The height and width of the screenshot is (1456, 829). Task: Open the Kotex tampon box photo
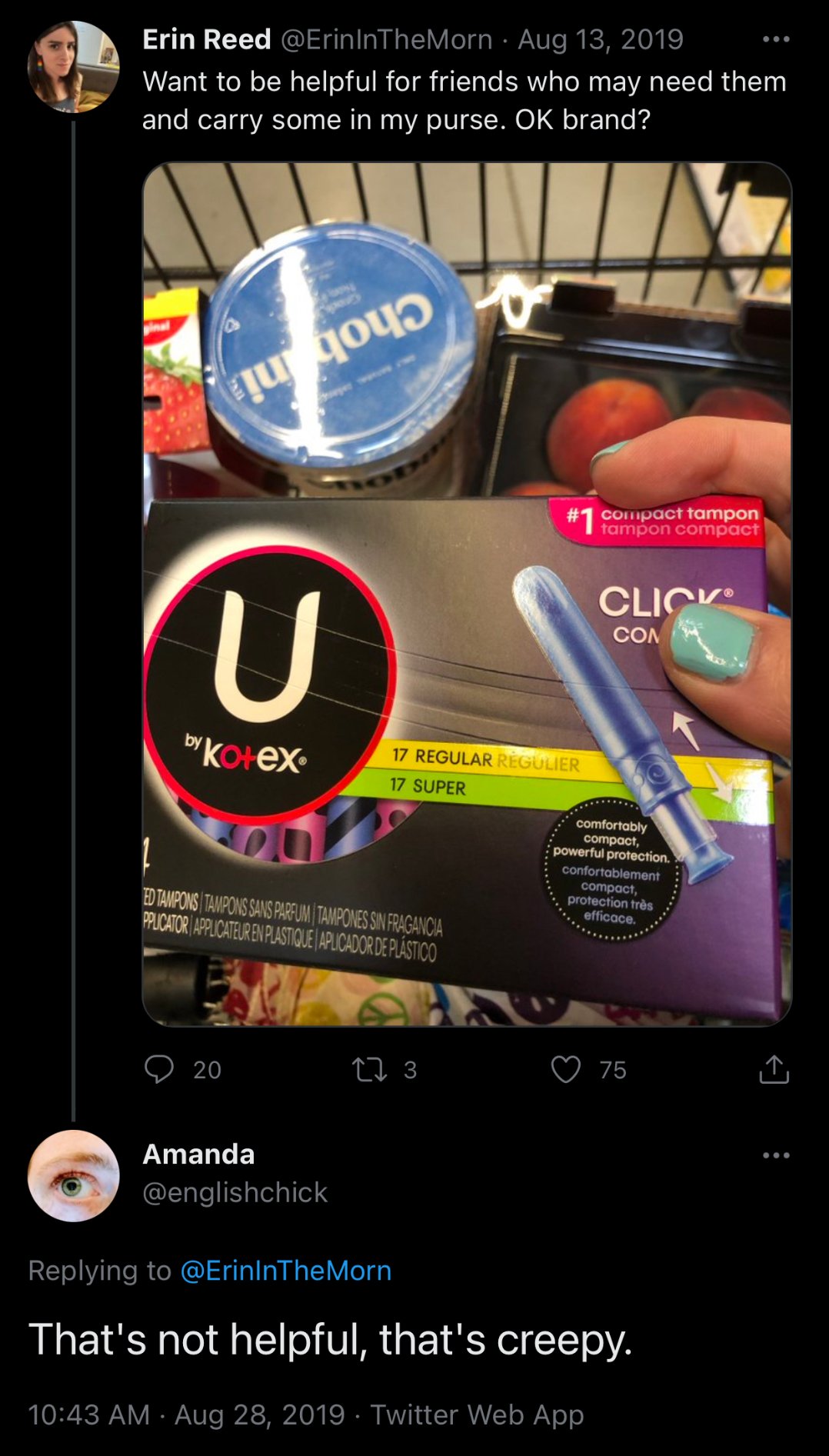pos(467,594)
